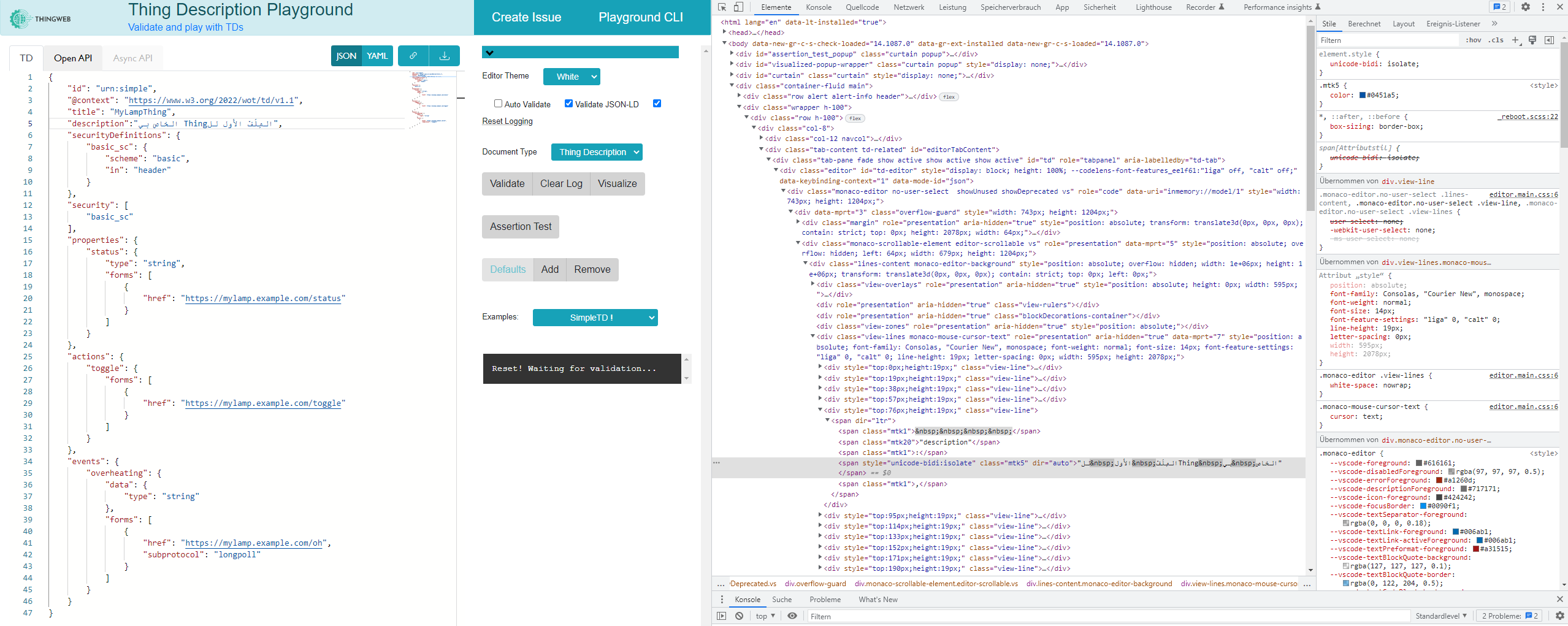The width and height of the screenshot is (1568, 626).
Task: Toggle the checkbox right of Validate JSON-LD
Action: pyautogui.click(x=656, y=104)
